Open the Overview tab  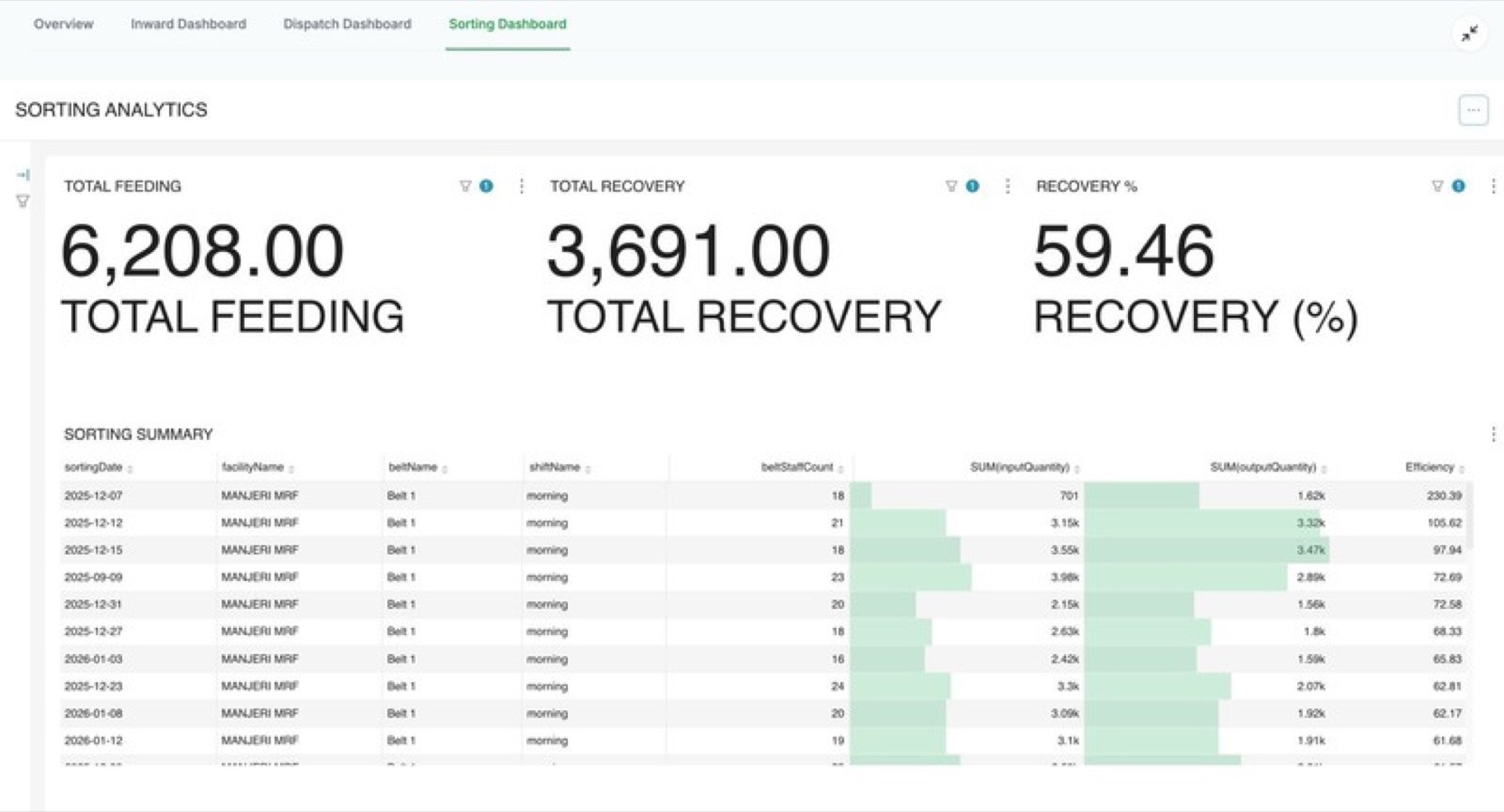click(x=63, y=24)
